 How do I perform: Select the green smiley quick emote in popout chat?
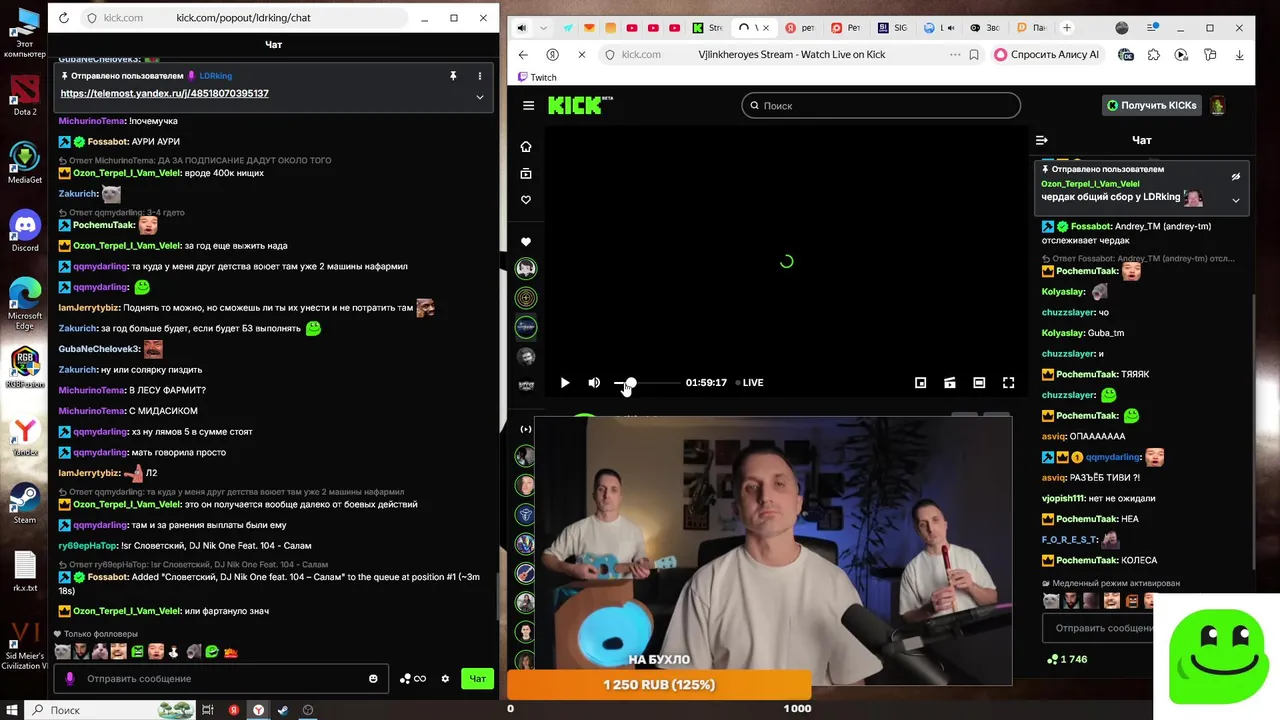[211, 652]
